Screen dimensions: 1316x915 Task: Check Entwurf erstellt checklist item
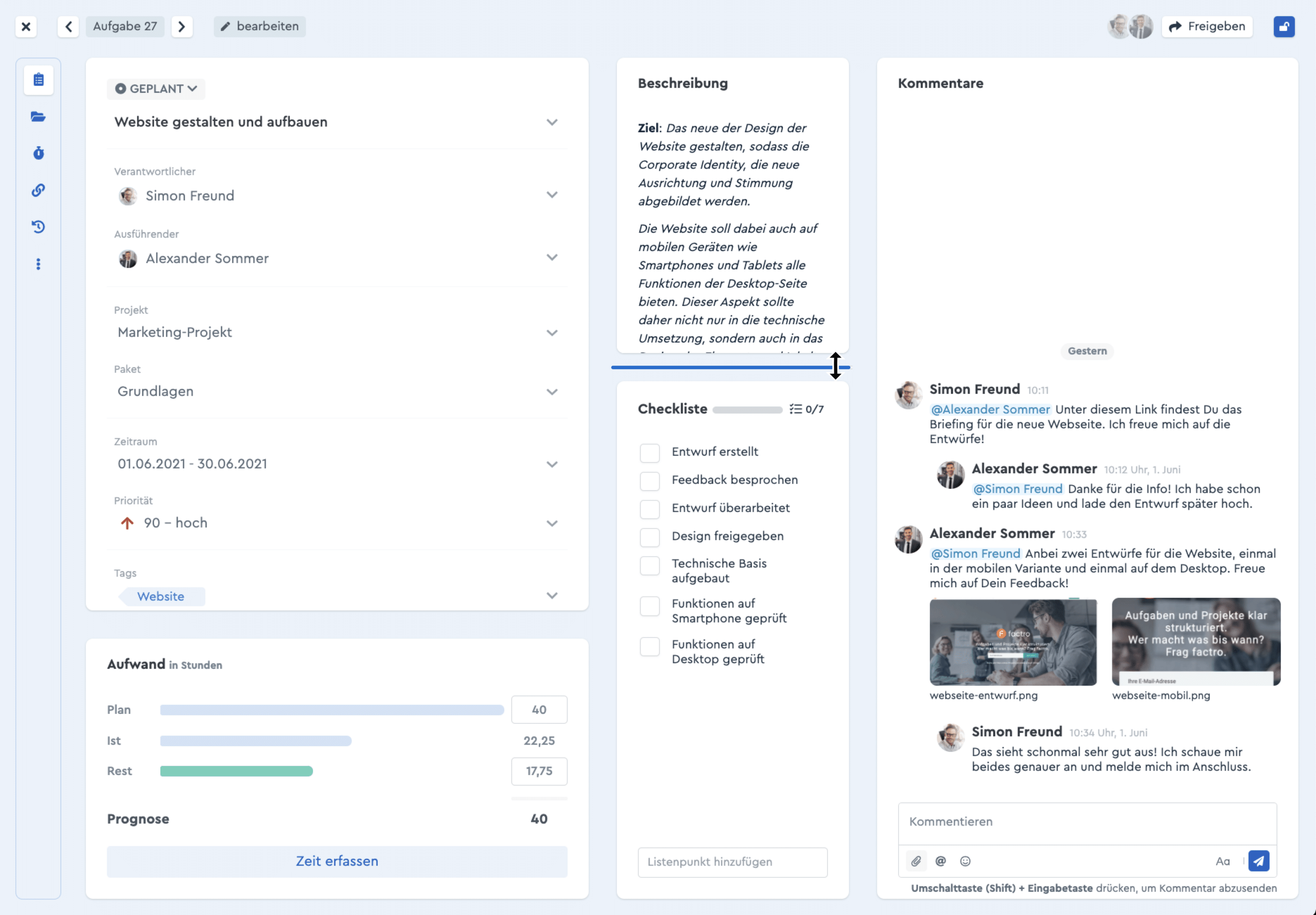tap(649, 453)
